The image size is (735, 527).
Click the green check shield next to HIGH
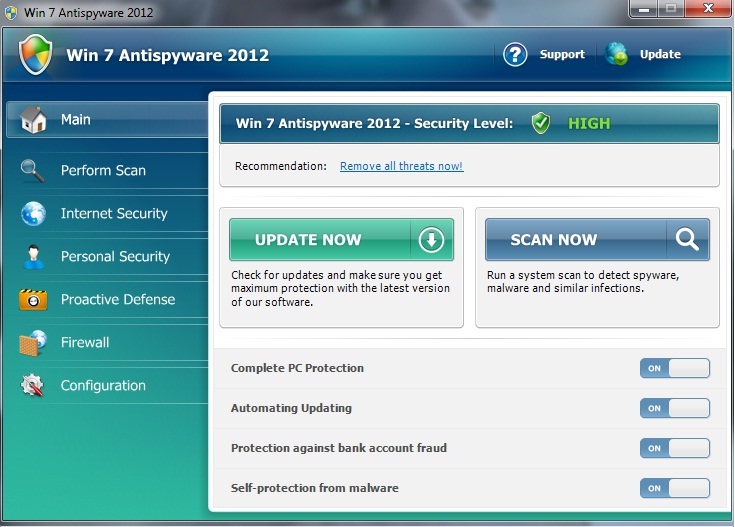point(540,123)
